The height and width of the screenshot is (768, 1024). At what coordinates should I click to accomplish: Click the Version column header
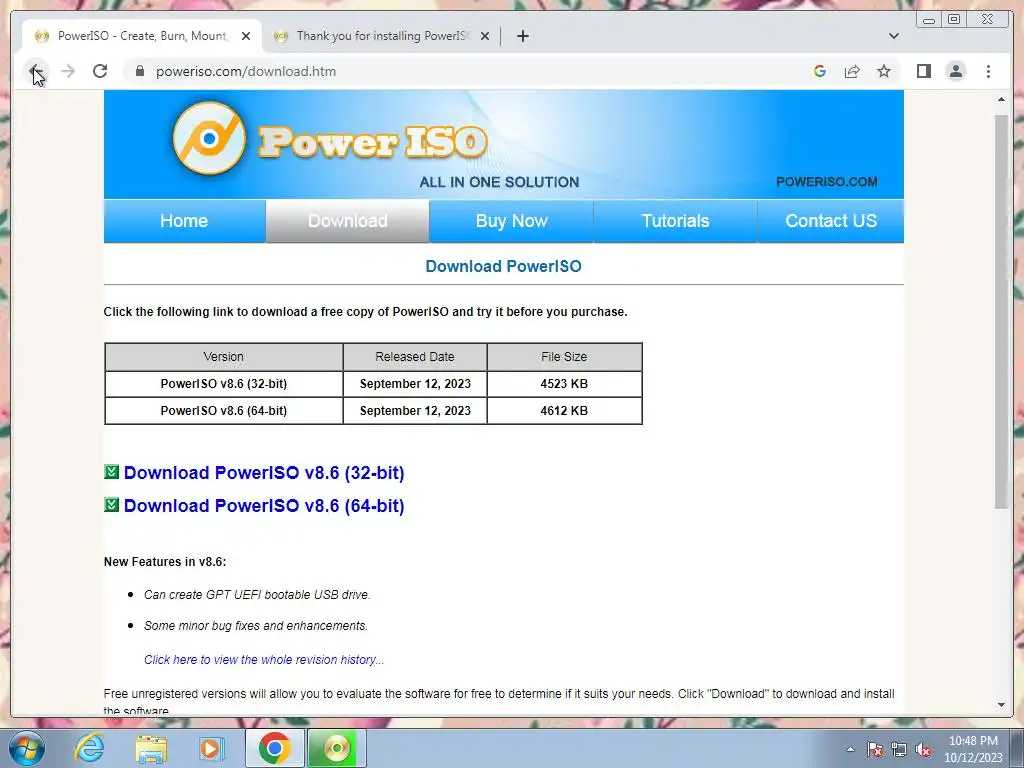(x=224, y=357)
